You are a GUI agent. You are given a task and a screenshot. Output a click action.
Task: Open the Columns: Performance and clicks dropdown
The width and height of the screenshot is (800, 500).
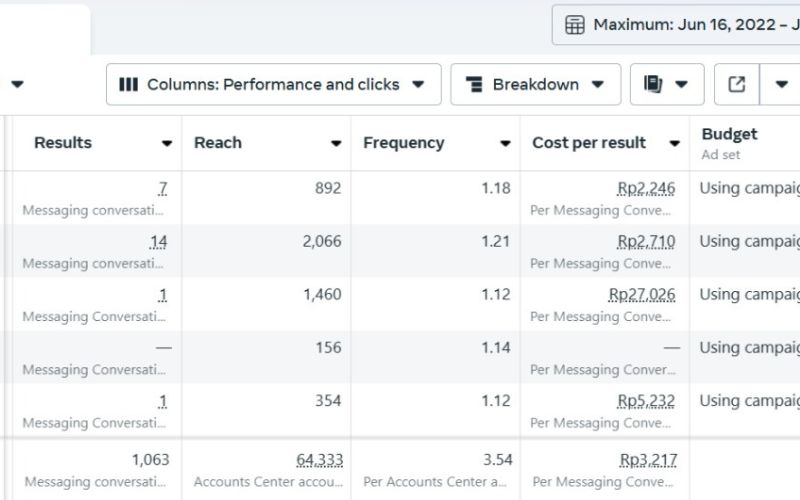(x=273, y=85)
